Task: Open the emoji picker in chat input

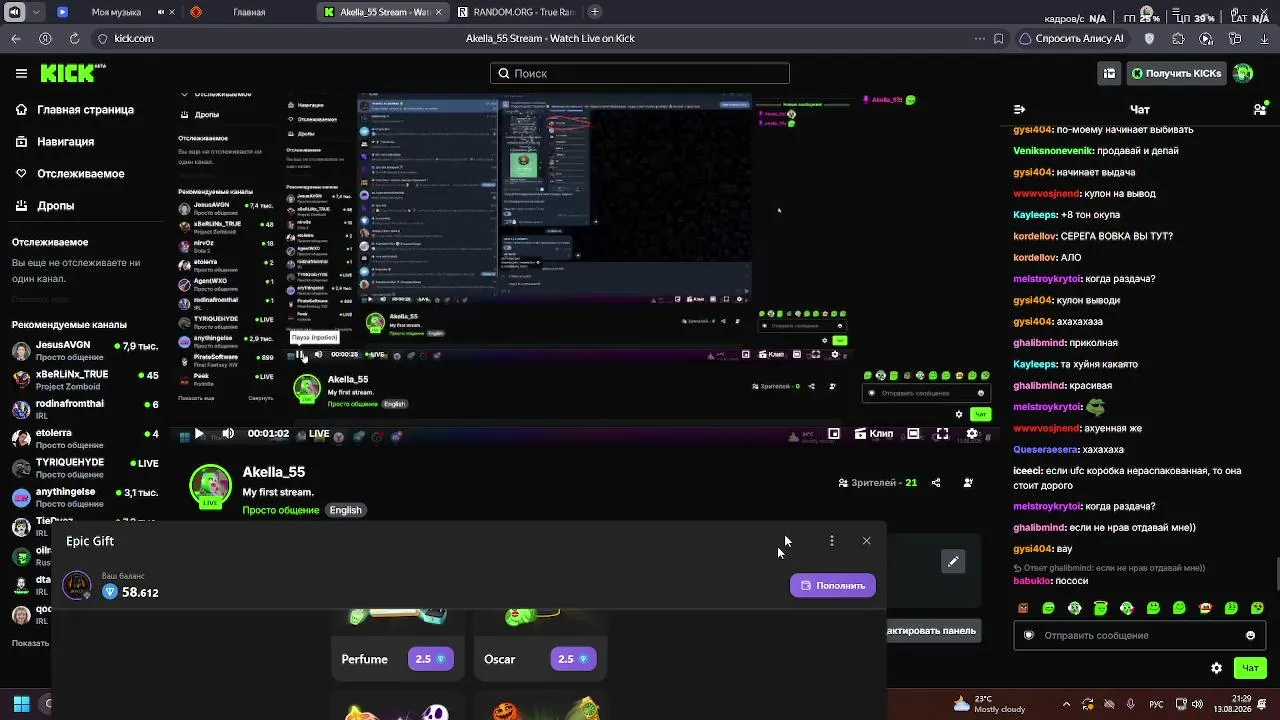Action: [x=1250, y=635]
